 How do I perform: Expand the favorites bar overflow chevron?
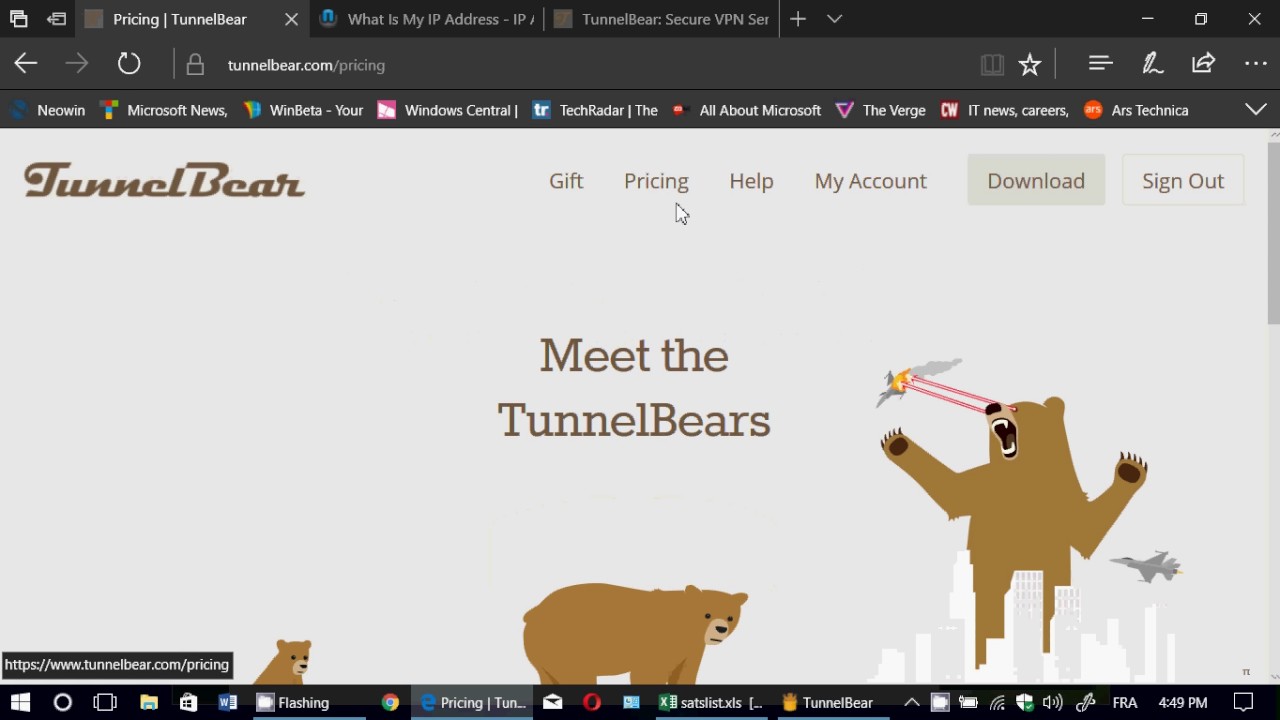point(1256,109)
